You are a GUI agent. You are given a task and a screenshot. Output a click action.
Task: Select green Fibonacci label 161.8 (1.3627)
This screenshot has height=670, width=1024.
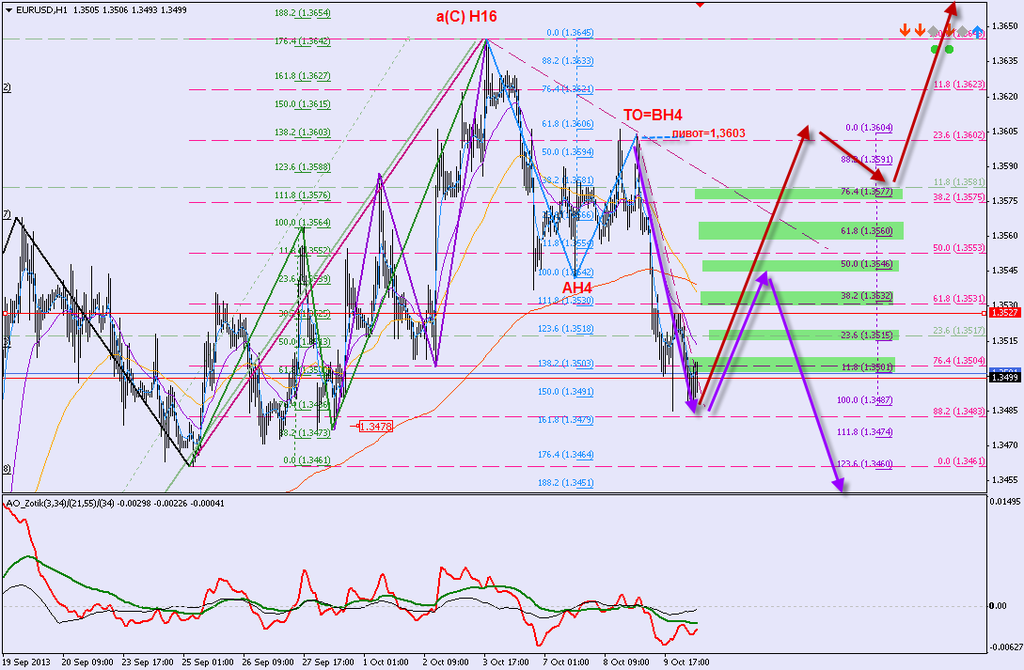302,76
